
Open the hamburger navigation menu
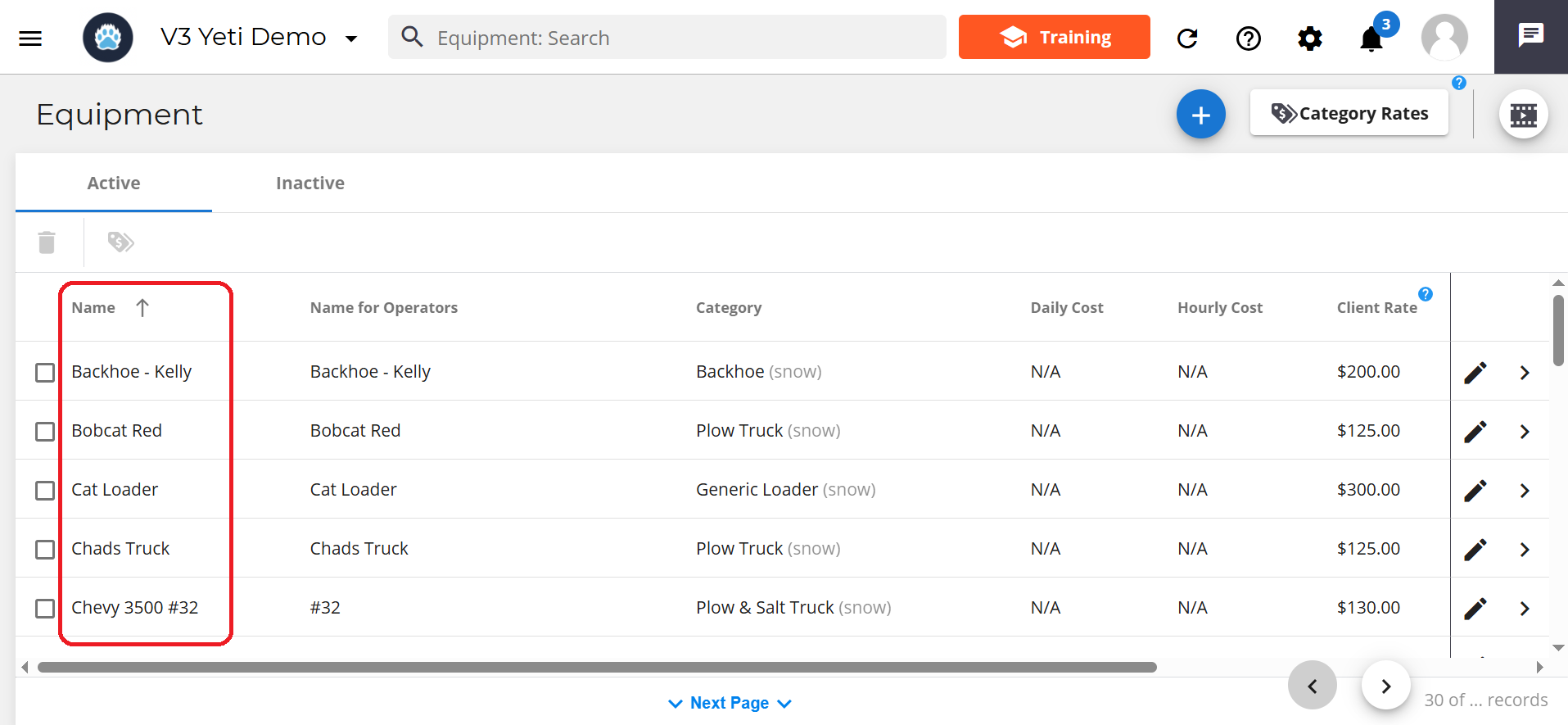(30, 38)
